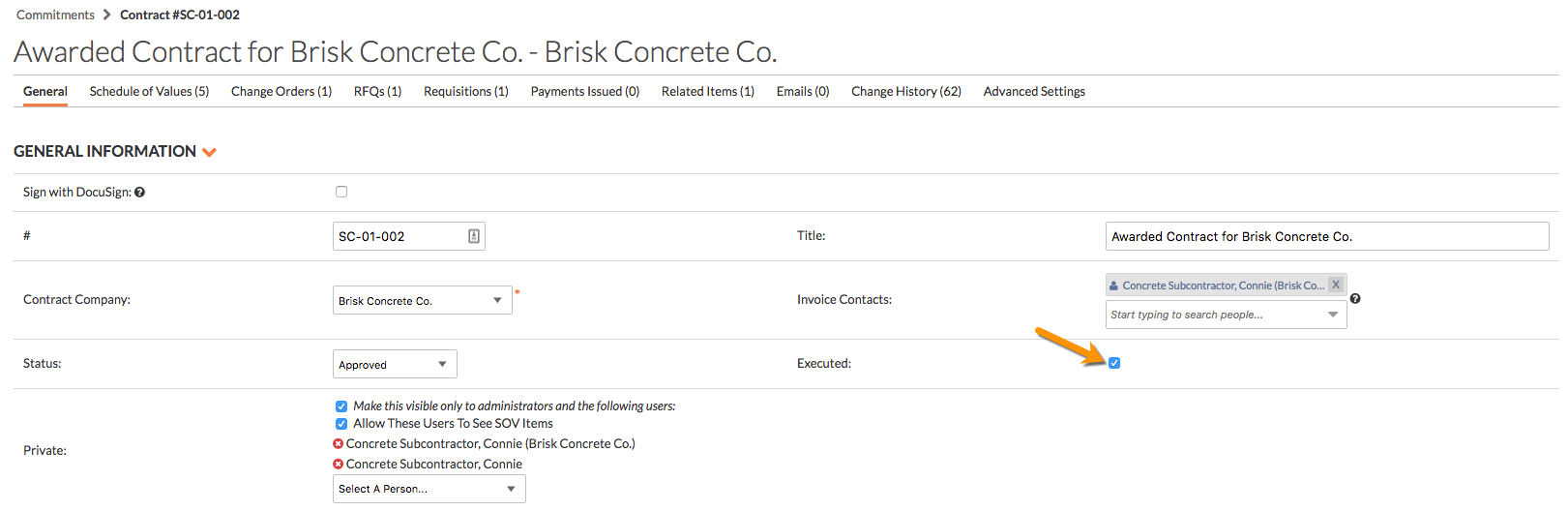Enable Sign with DocuSign checkbox
Screen dimensions: 1568x511
click(341, 192)
